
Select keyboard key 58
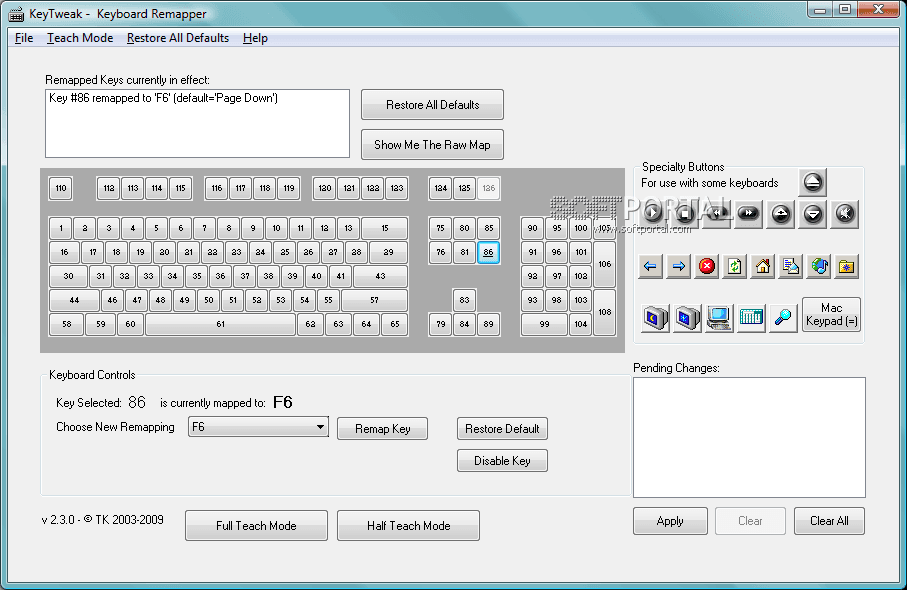click(67, 324)
